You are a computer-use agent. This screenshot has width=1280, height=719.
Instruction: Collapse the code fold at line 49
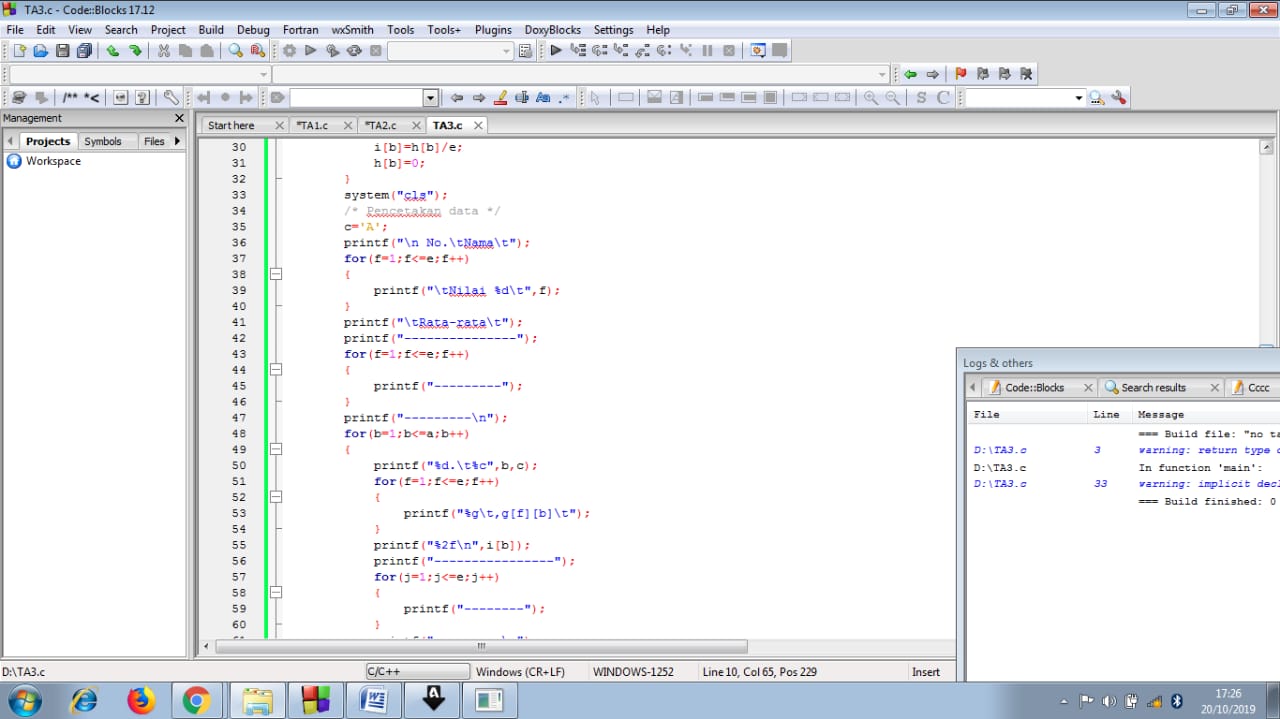coord(277,449)
